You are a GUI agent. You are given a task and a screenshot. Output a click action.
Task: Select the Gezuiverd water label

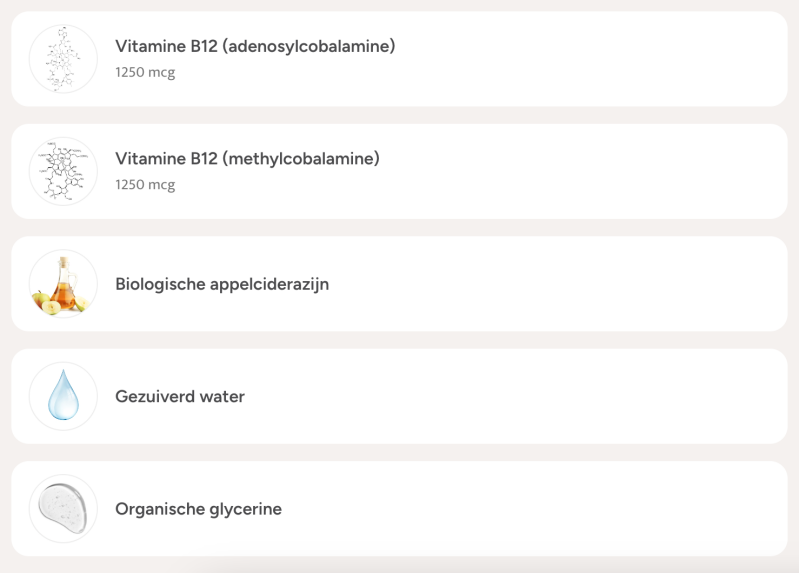click(179, 397)
